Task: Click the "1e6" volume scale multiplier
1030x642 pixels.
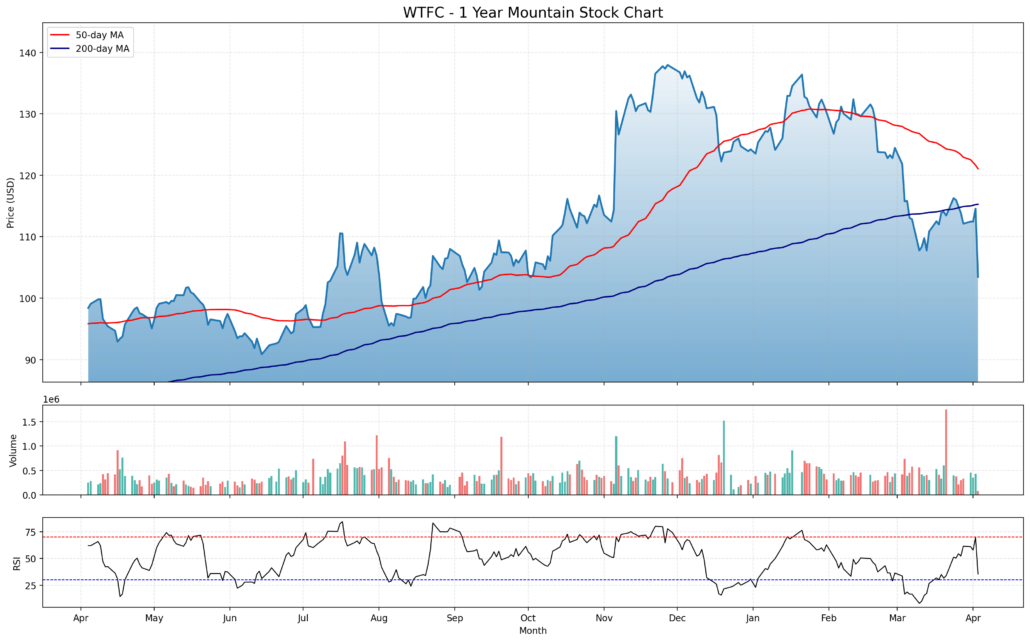Action: pyautogui.click(x=51, y=400)
